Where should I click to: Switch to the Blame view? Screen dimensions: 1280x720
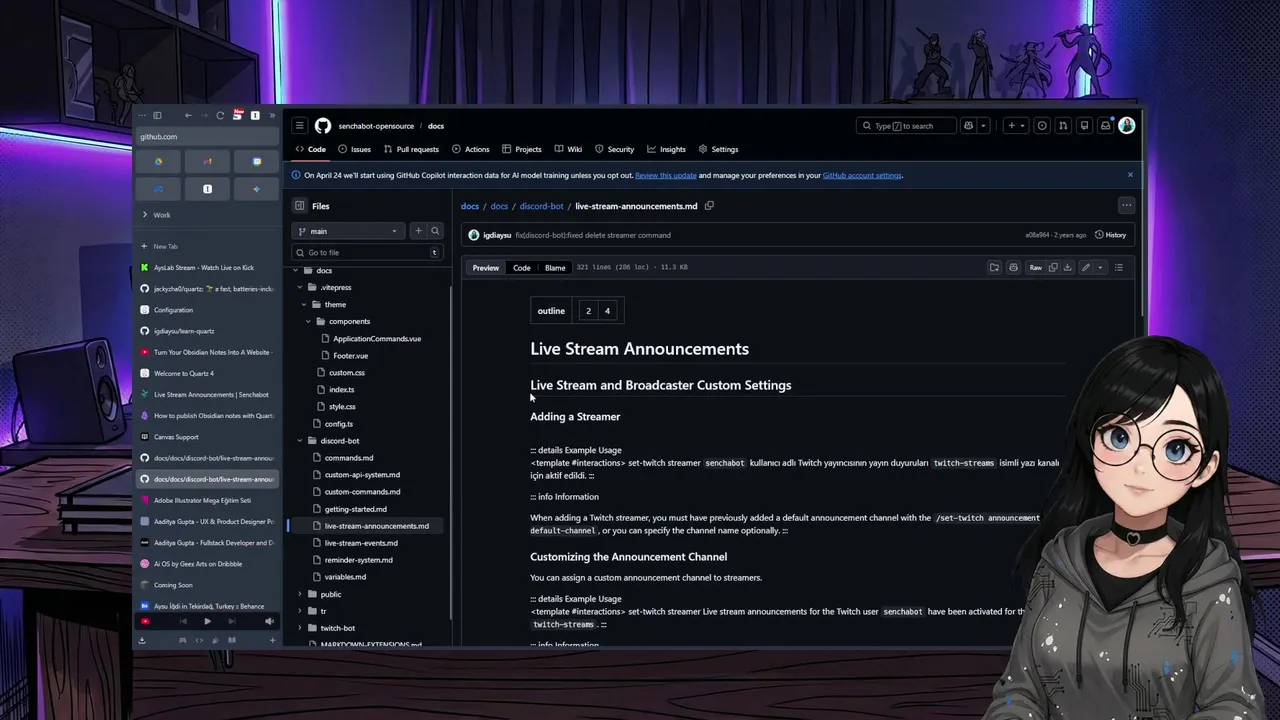tap(555, 268)
